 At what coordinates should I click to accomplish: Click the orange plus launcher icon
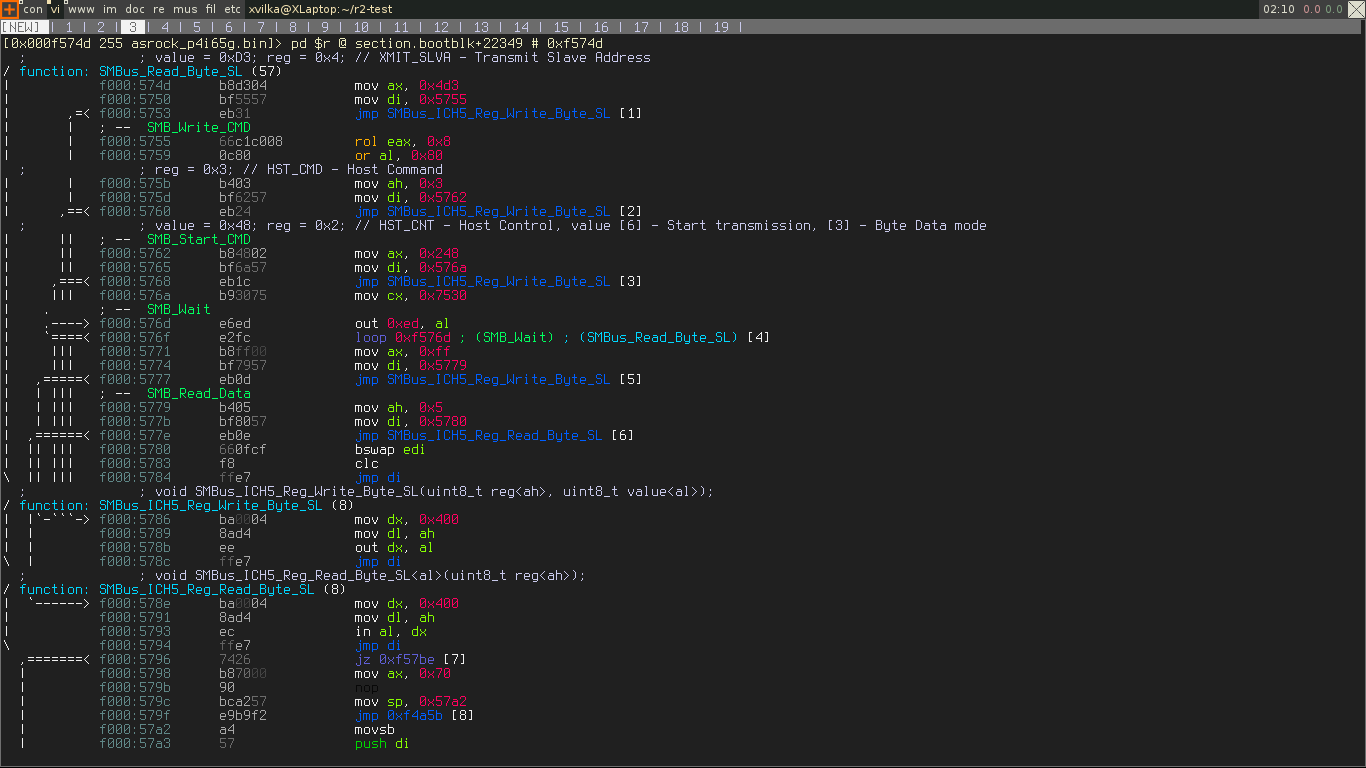(x=9, y=8)
